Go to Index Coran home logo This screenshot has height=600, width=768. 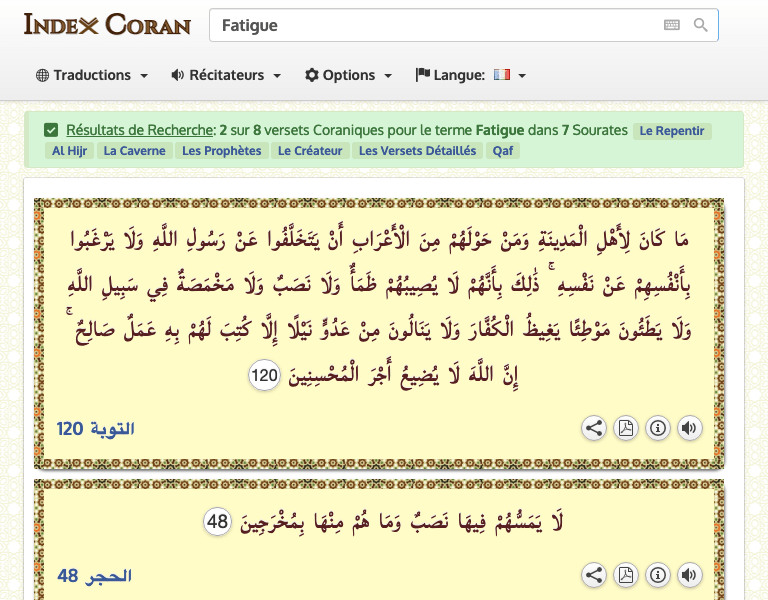[107, 25]
